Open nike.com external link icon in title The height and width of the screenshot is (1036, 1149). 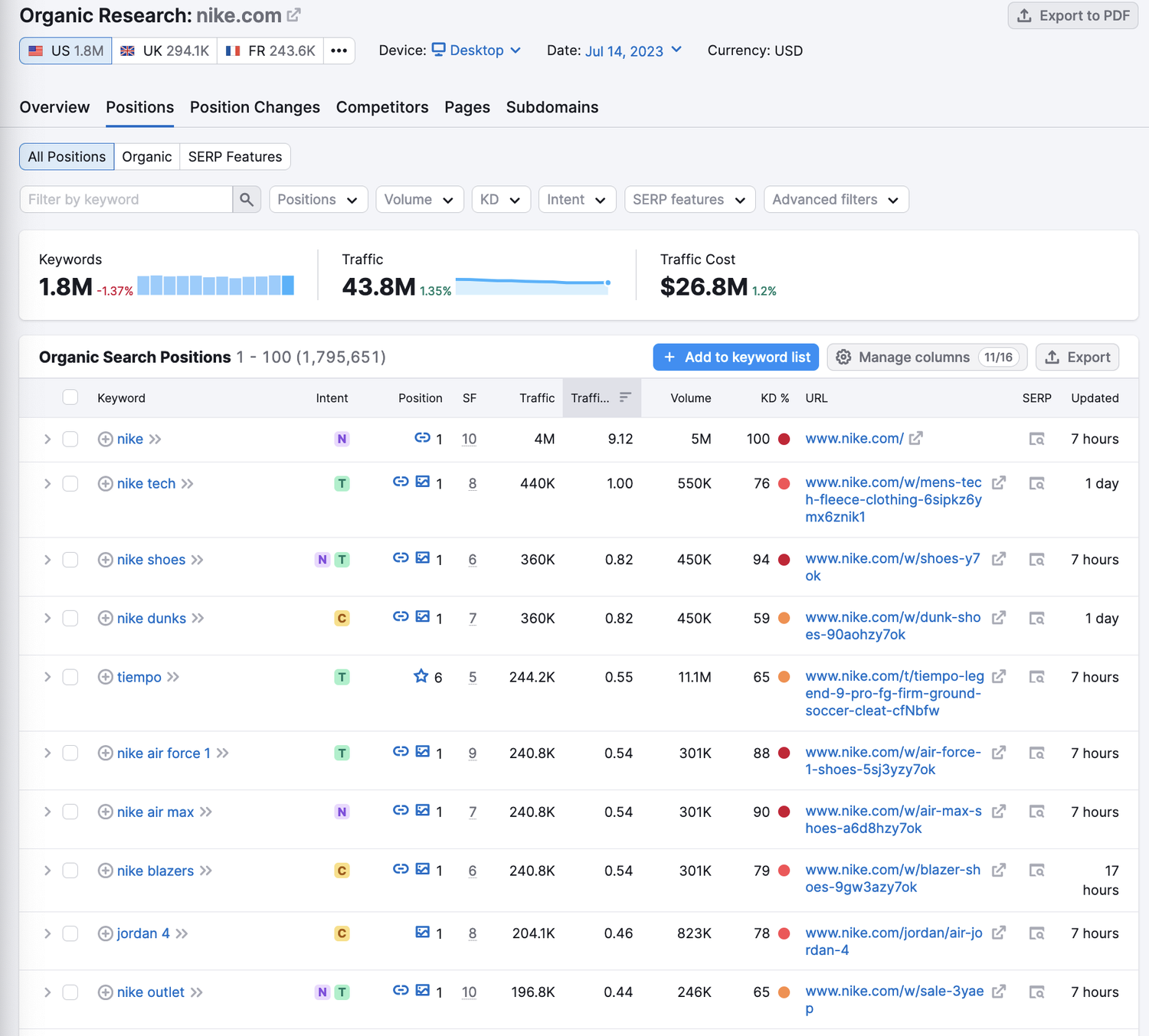click(293, 15)
